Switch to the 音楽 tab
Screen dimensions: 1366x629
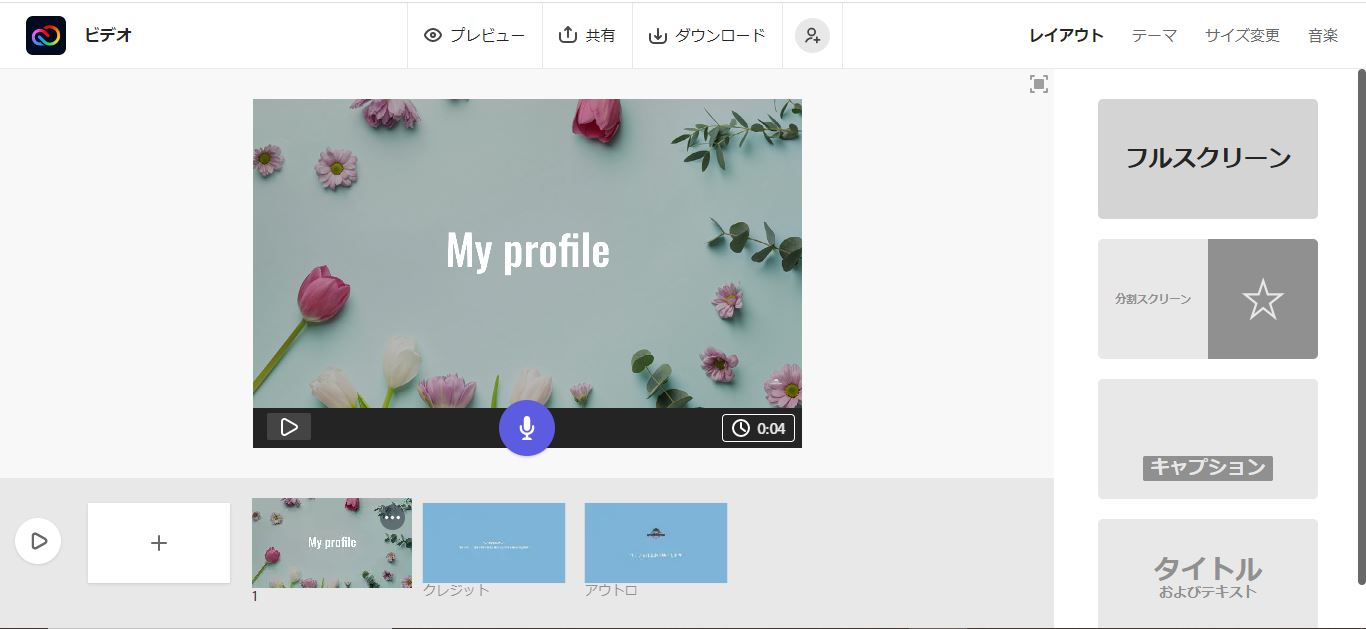point(1323,35)
